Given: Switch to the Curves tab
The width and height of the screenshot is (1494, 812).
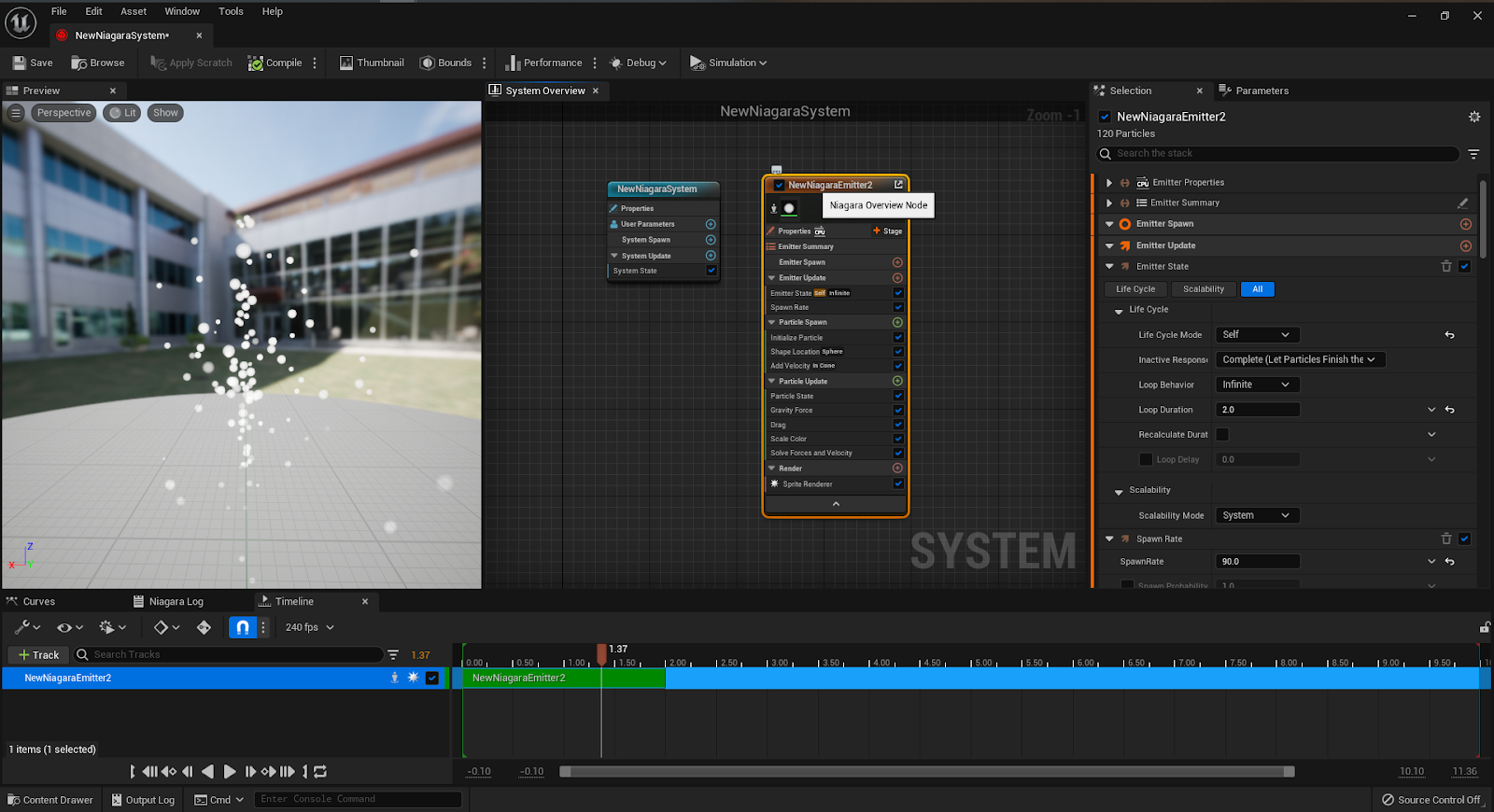Looking at the screenshot, I should 31,601.
